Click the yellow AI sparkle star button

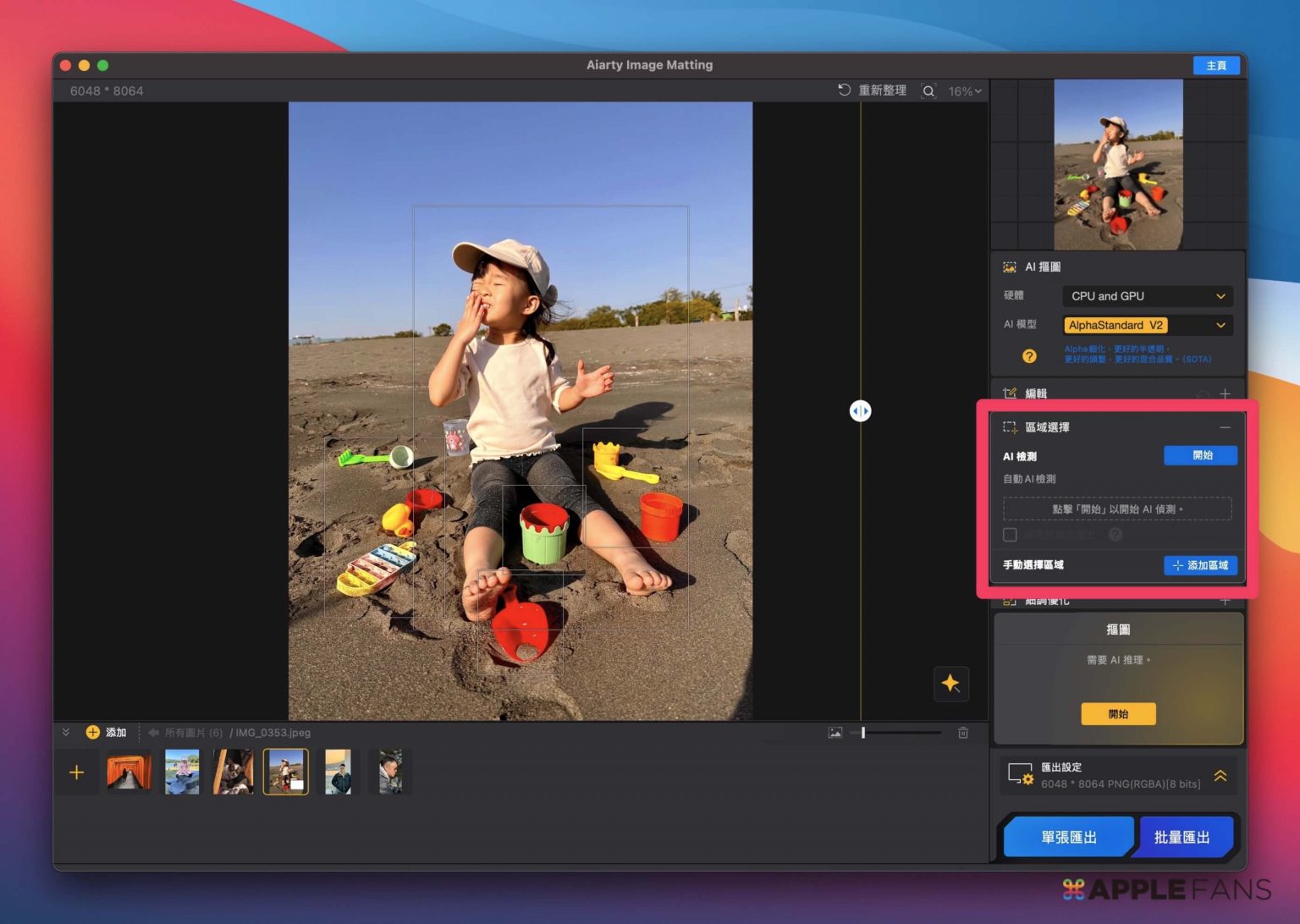(950, 684)
